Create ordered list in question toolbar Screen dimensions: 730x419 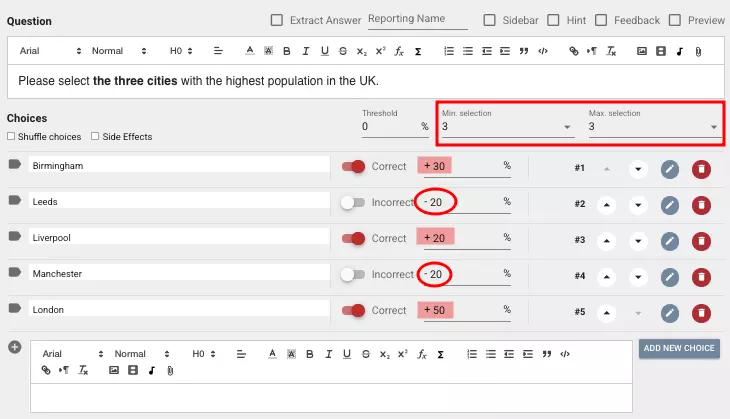pyautogui.click(x=449, y=51)
